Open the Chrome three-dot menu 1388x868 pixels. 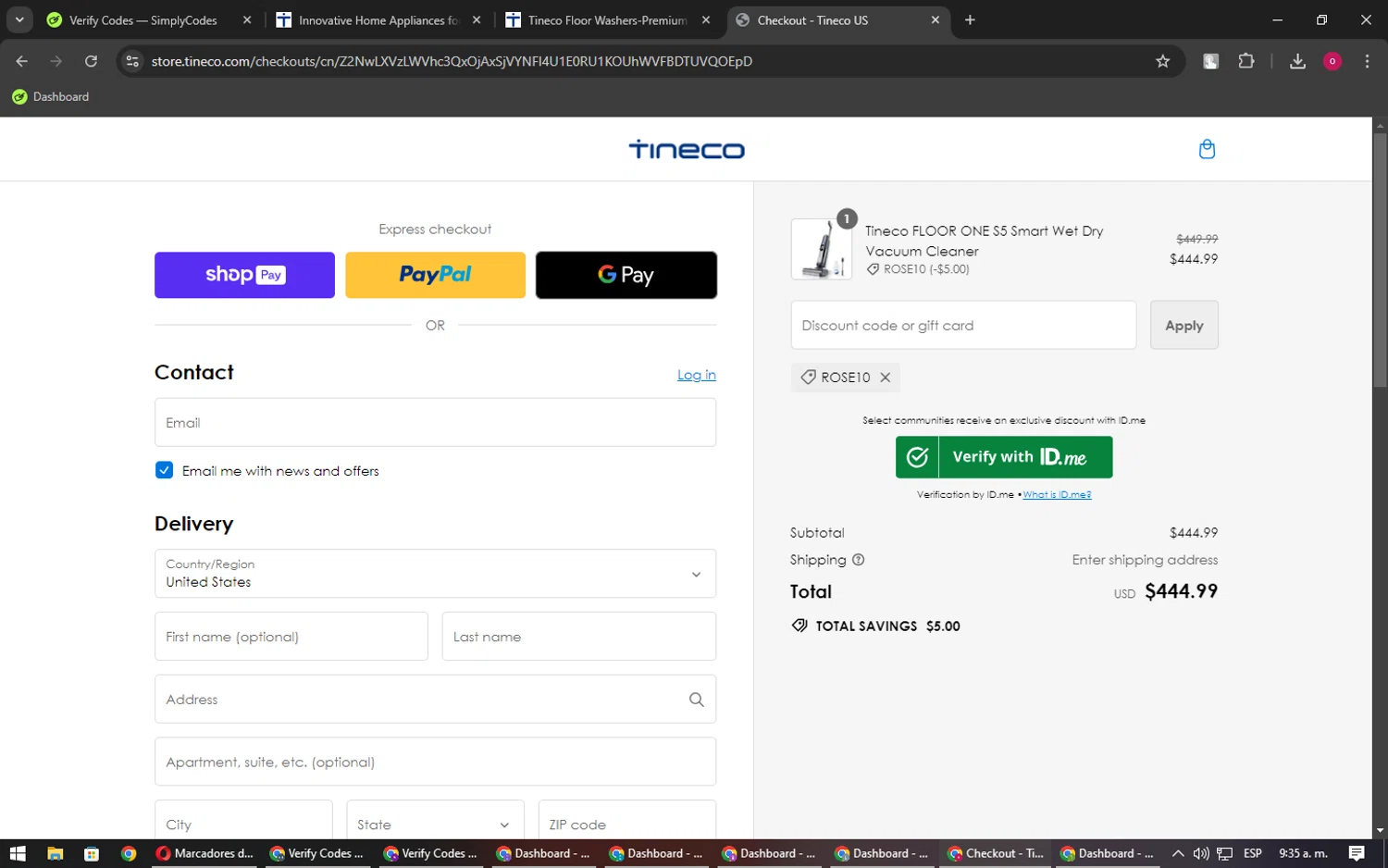click(1367, 61)
